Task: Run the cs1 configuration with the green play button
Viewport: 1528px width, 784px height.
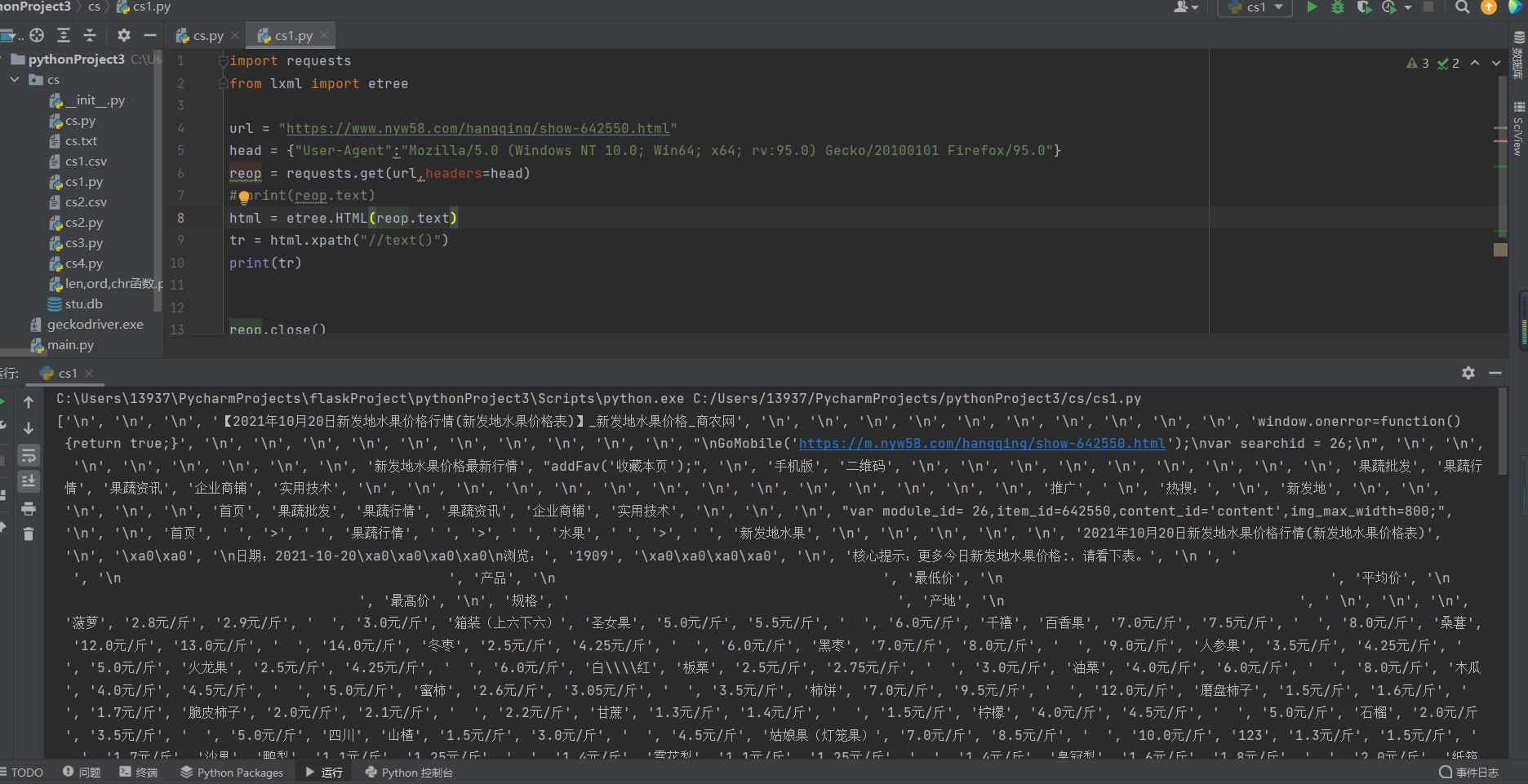Action: [1312, 7]
